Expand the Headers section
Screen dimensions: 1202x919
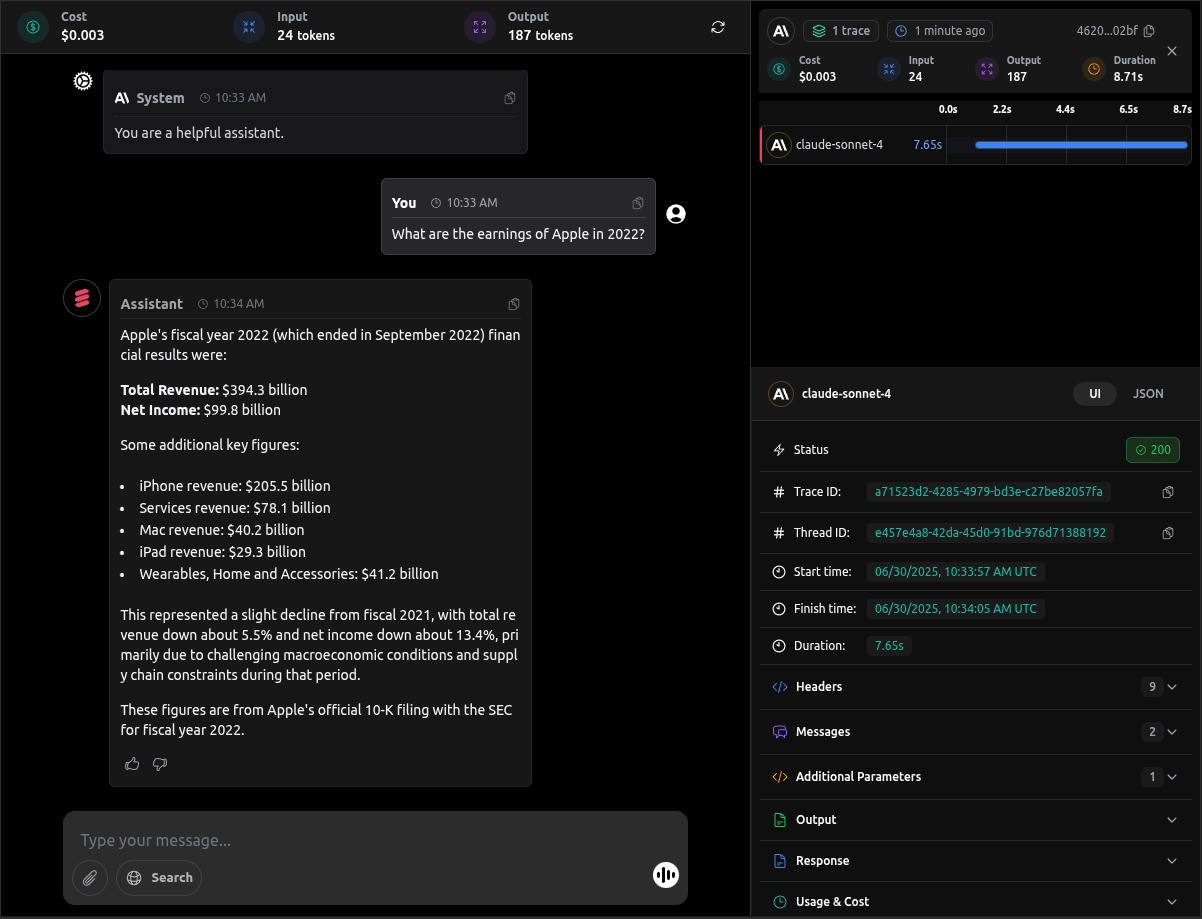[1172, 687]
